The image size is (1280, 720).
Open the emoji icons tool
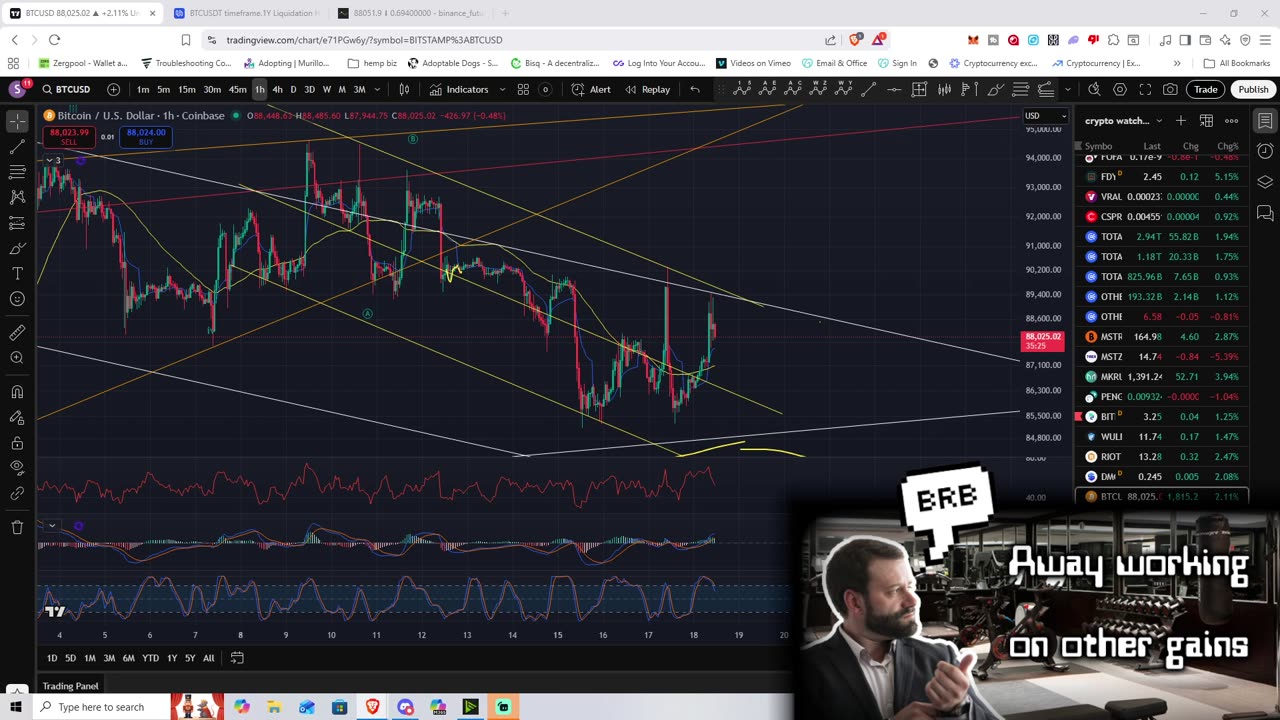17,298
